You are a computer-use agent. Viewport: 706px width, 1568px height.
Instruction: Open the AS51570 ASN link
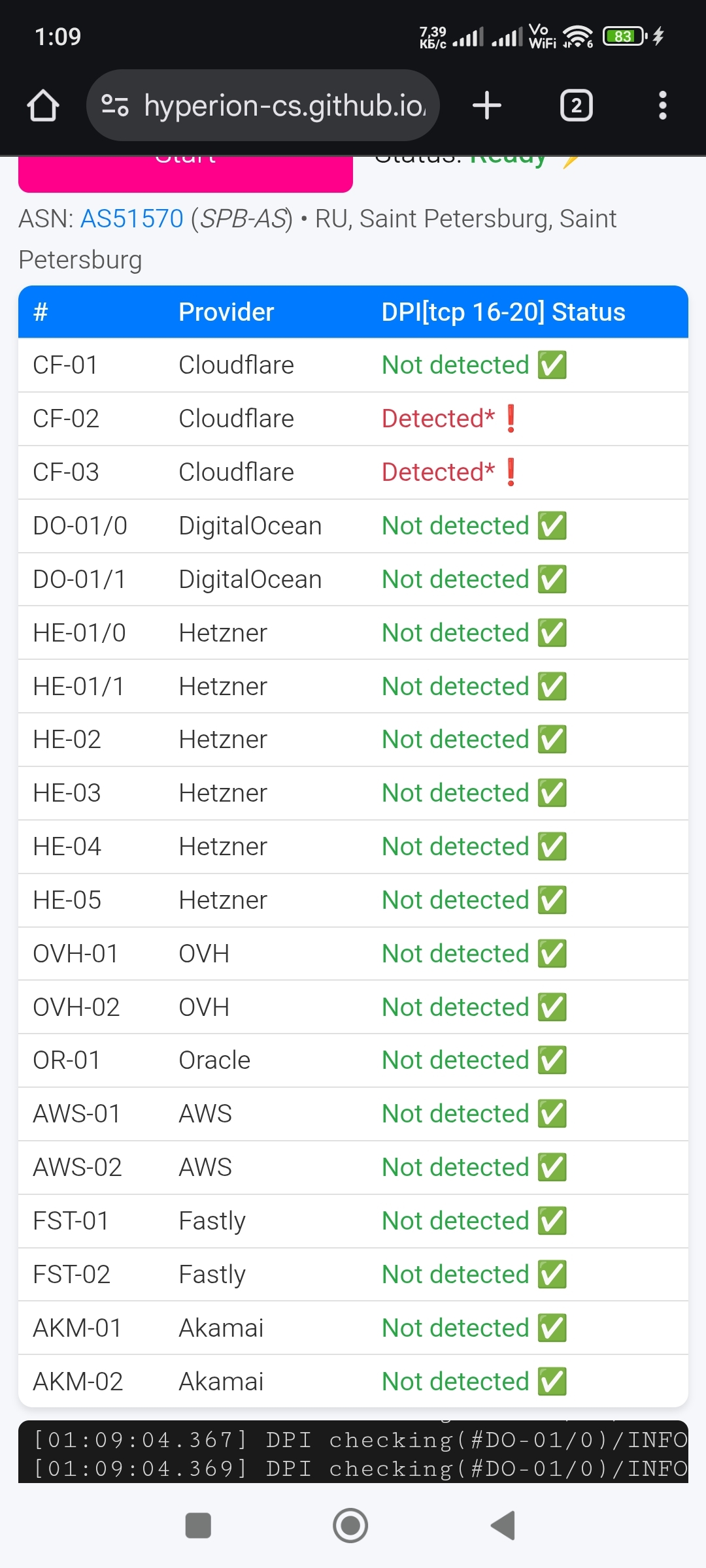[131, 219]
